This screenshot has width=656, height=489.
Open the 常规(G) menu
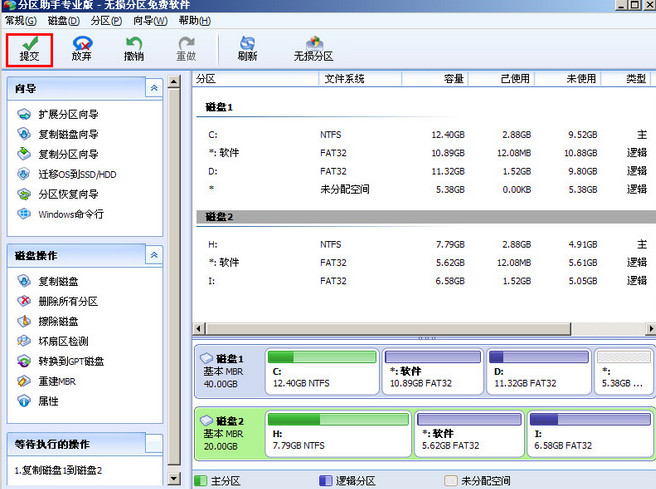(21, 20)
